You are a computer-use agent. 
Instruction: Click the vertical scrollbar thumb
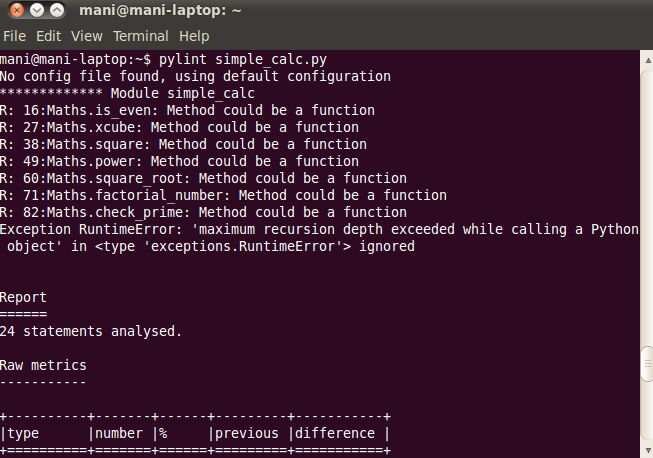click(647, 361)
